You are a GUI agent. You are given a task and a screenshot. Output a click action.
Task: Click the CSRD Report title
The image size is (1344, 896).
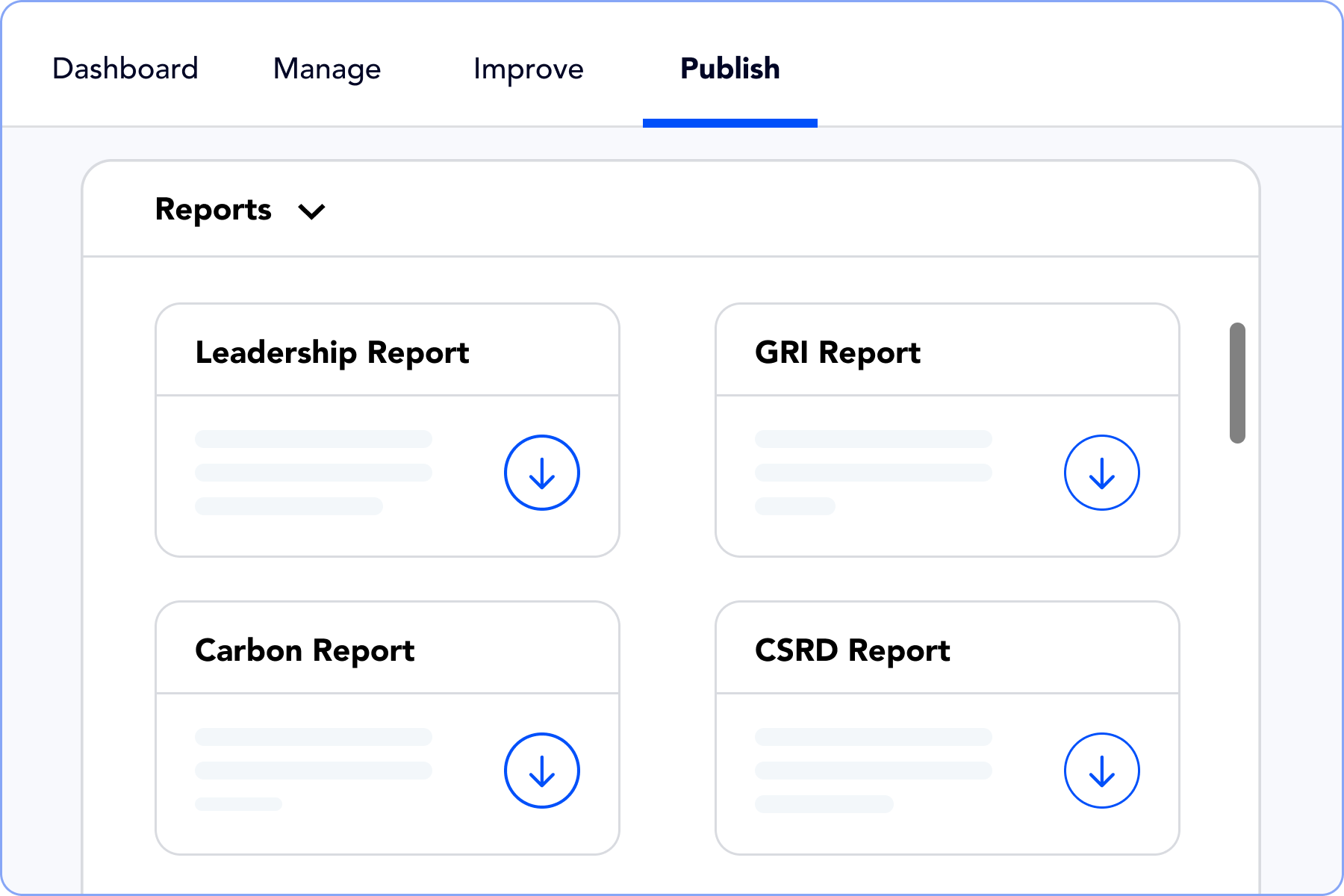click(851, 650)
